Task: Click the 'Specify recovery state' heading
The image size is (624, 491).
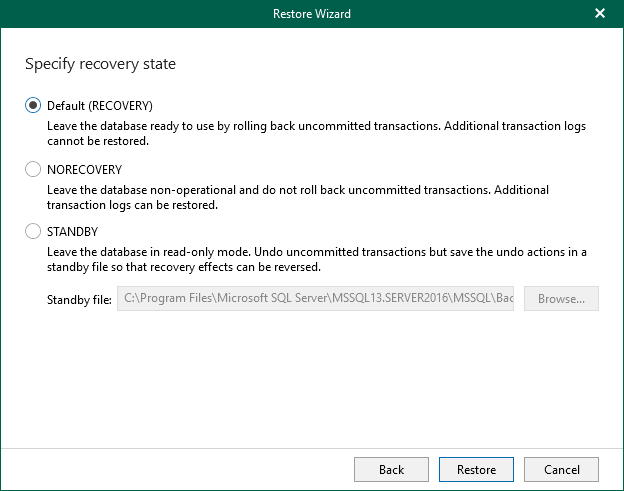Action: tap(100, 64)
